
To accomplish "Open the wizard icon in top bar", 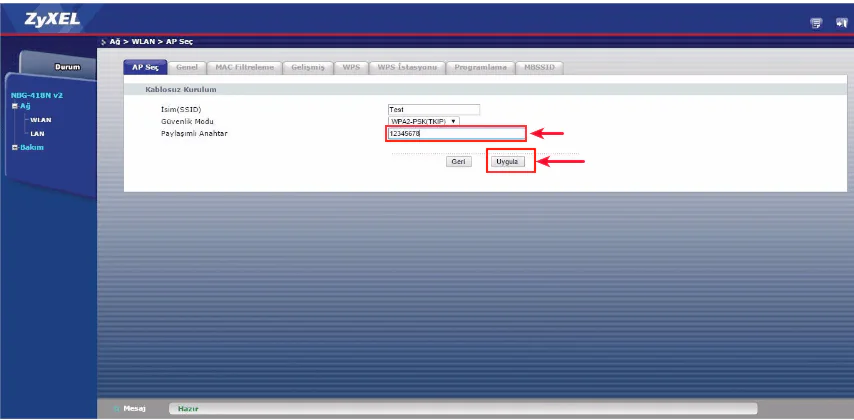I will (x=816, y=23).
